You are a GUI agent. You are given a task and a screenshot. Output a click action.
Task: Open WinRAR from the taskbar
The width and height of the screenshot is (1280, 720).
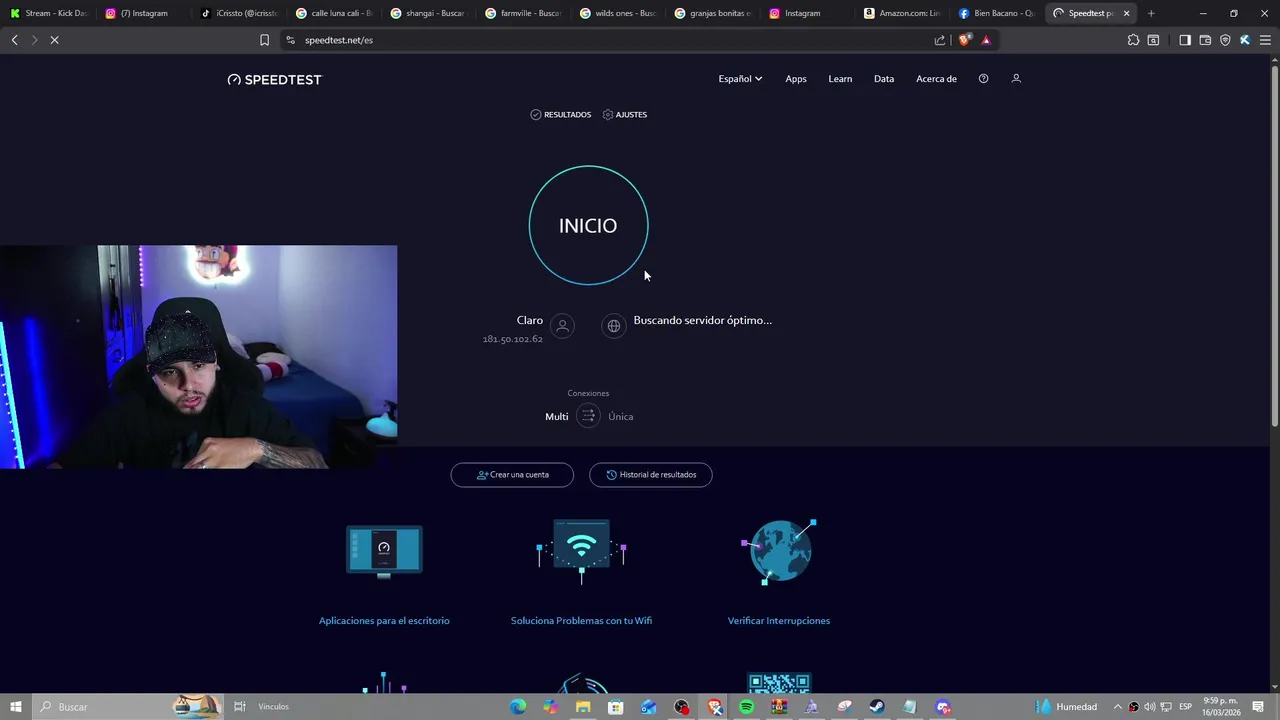click(x=779, y=707)
